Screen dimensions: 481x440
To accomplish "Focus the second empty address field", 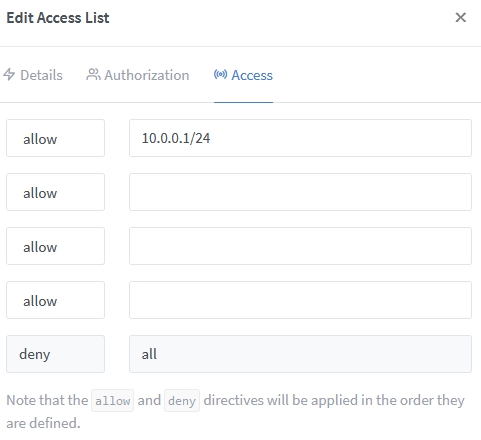I will pos(300,192).
